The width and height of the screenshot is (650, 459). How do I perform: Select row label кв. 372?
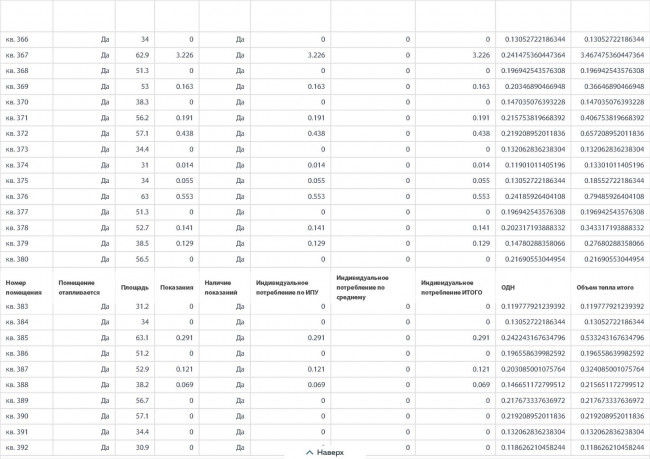17,134
